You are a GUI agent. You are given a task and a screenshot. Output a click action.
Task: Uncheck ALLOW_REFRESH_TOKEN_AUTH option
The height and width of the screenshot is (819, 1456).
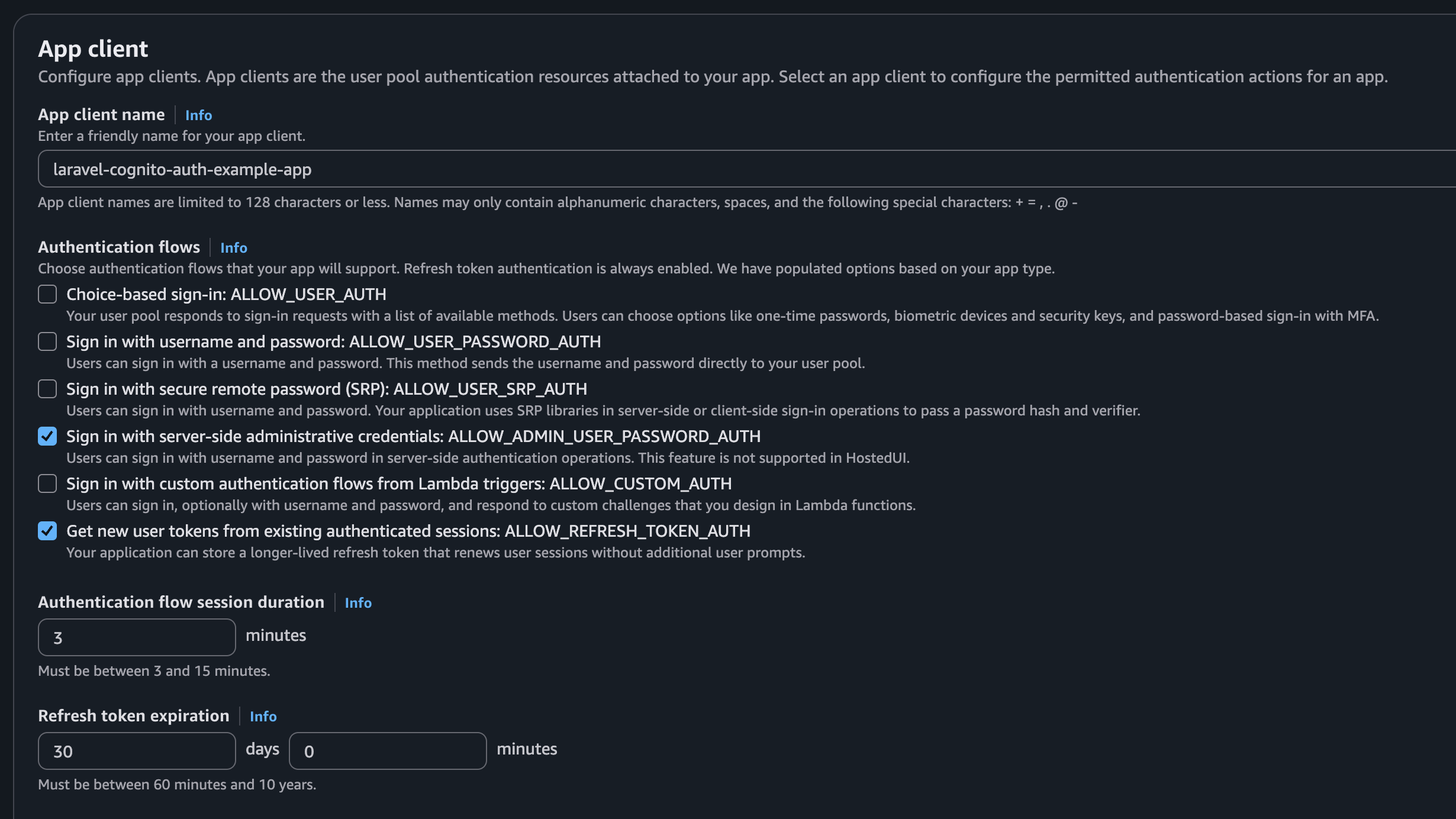pyautogui.click(x=47, y=531)
